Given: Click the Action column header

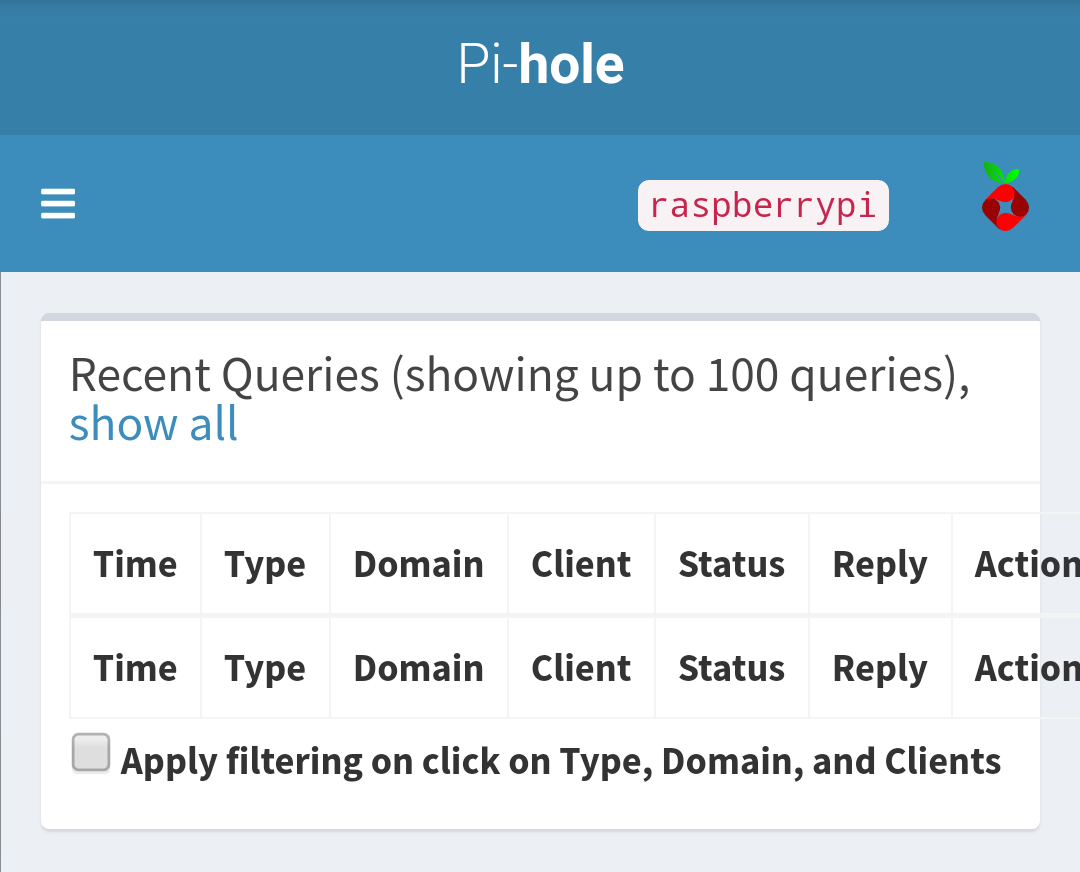Looking at the screenshot, I should [1025, 563].
